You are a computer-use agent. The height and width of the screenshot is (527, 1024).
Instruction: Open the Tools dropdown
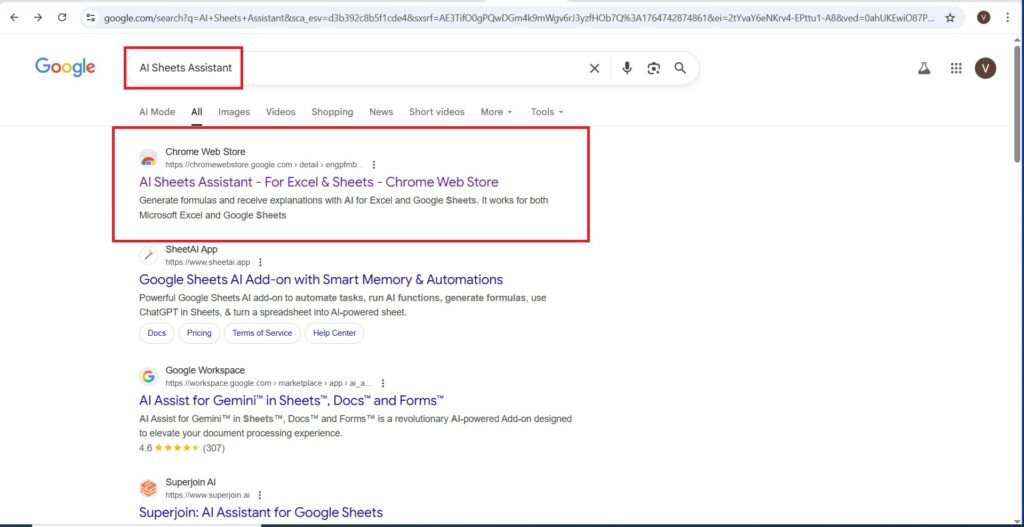(x=547, y=112)
